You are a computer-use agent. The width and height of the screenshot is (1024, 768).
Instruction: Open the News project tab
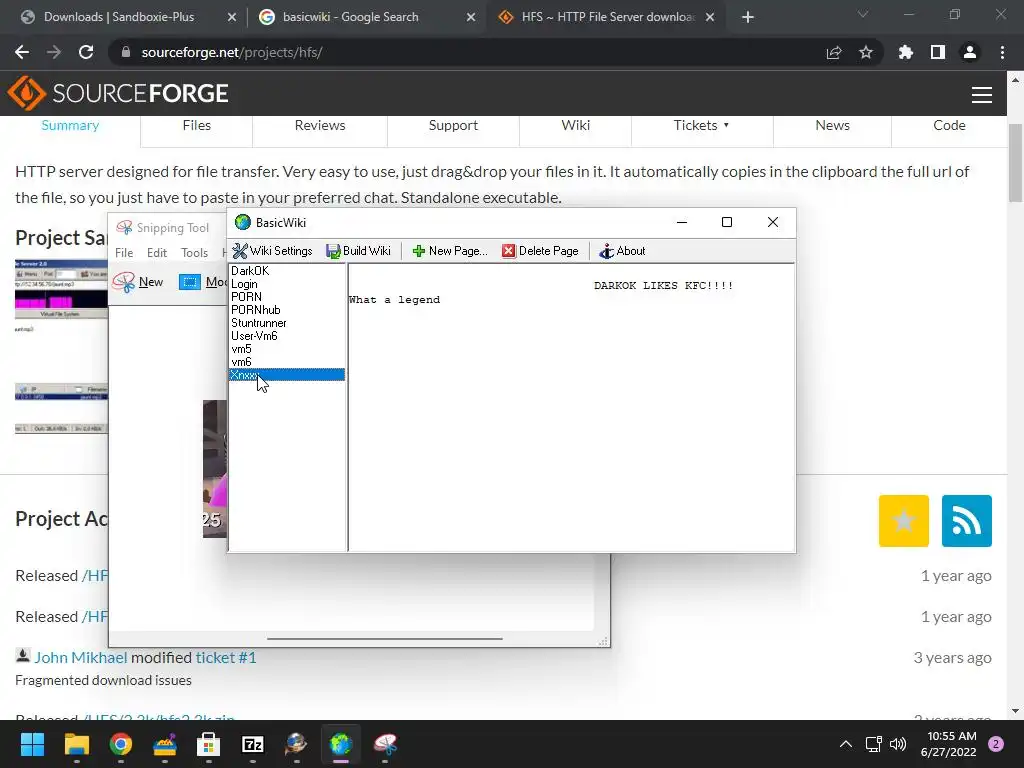[832, 125]
